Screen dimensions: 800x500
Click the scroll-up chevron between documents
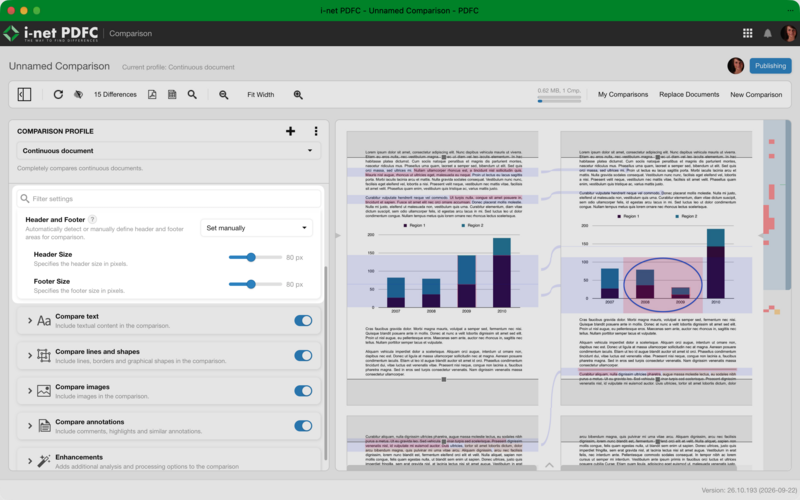[549, 465]
